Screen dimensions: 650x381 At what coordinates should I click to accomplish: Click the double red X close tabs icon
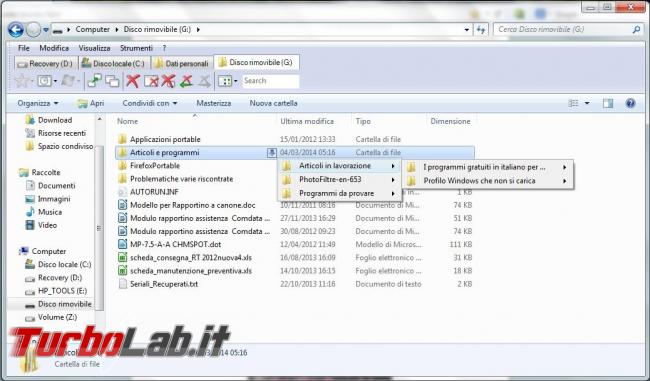pyautogui.click(x=168, y=81)
